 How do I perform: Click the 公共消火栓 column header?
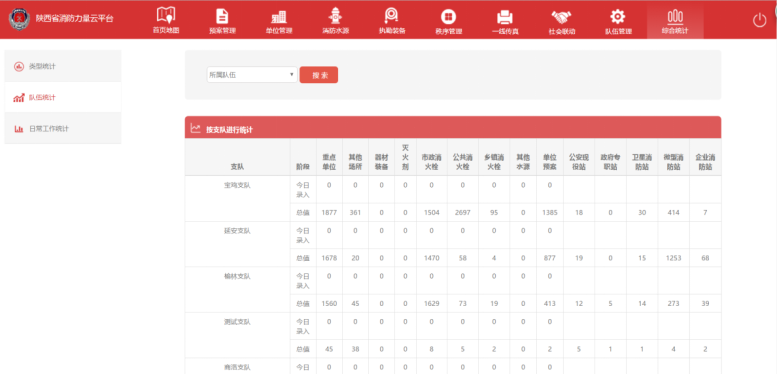[x=462, y=162]
